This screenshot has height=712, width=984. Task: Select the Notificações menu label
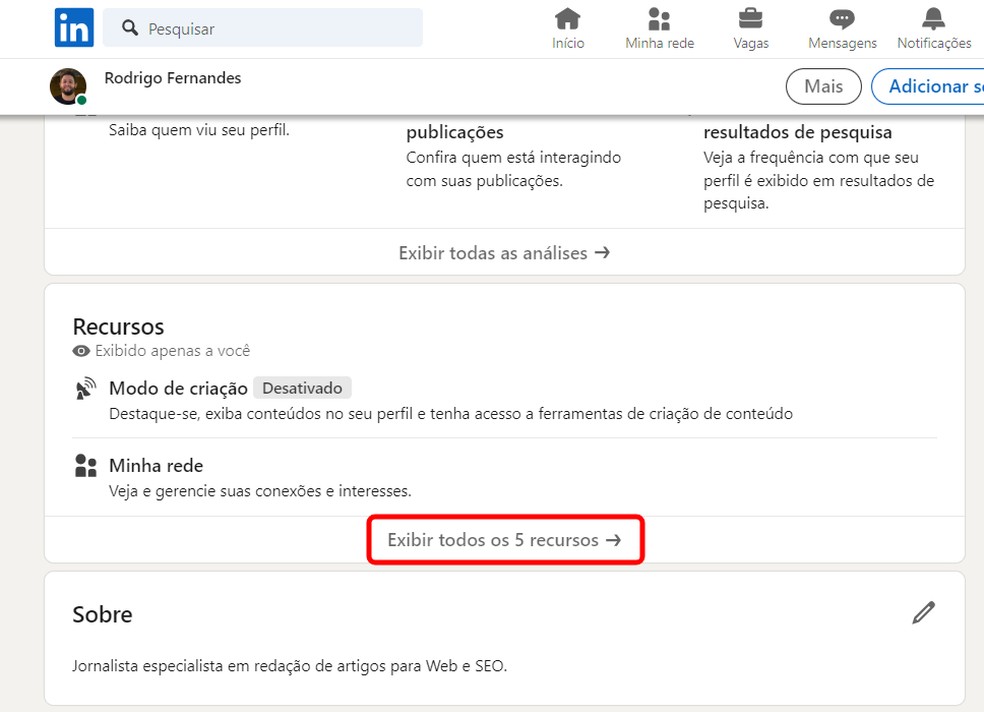(x=933, y=43)
